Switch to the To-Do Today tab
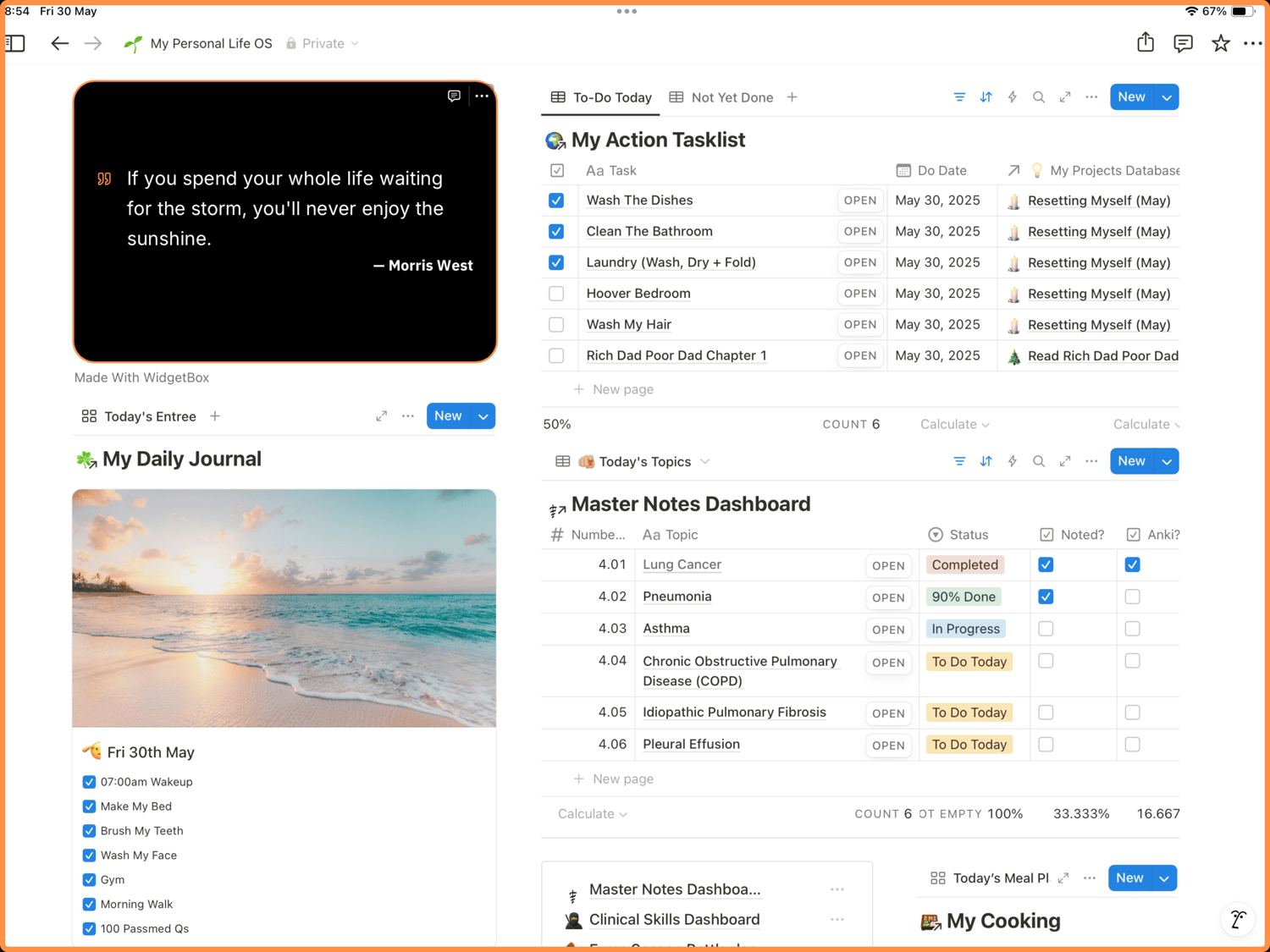This screenshot has width=1270, height=952. coord(601,97)
